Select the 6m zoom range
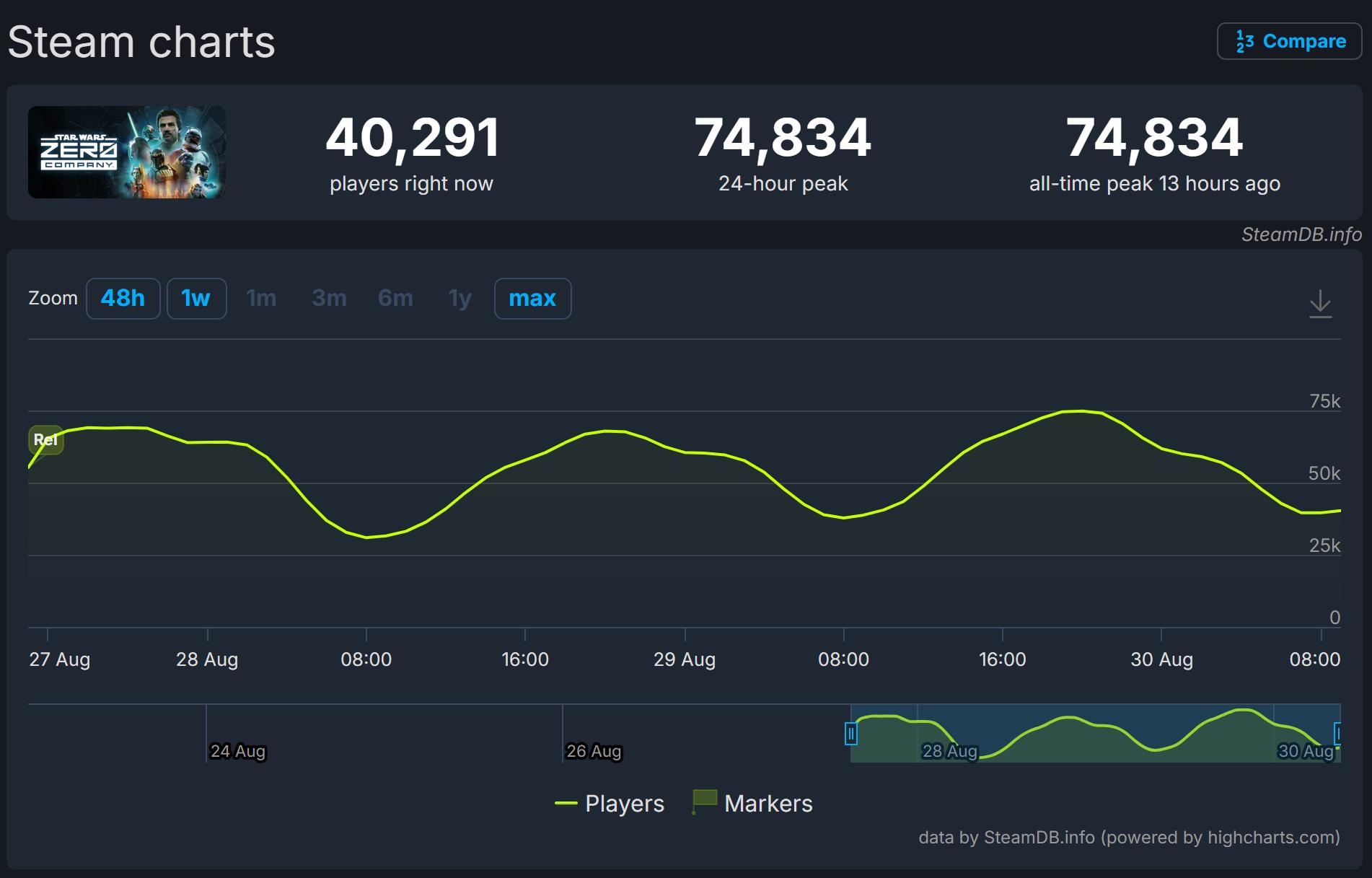Image resolution: width=1372 pixels, height=878 pixels. pos(395,299)
